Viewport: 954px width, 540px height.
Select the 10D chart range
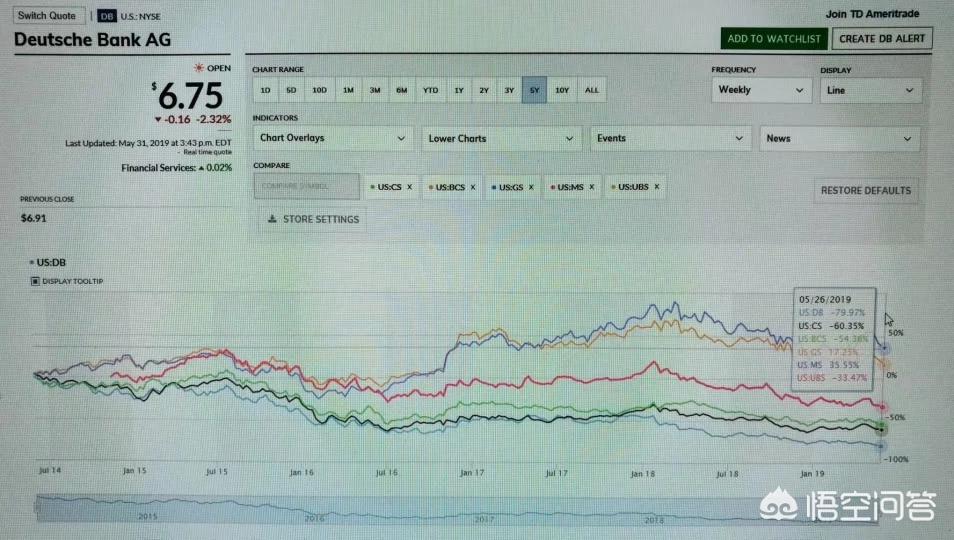319,90
